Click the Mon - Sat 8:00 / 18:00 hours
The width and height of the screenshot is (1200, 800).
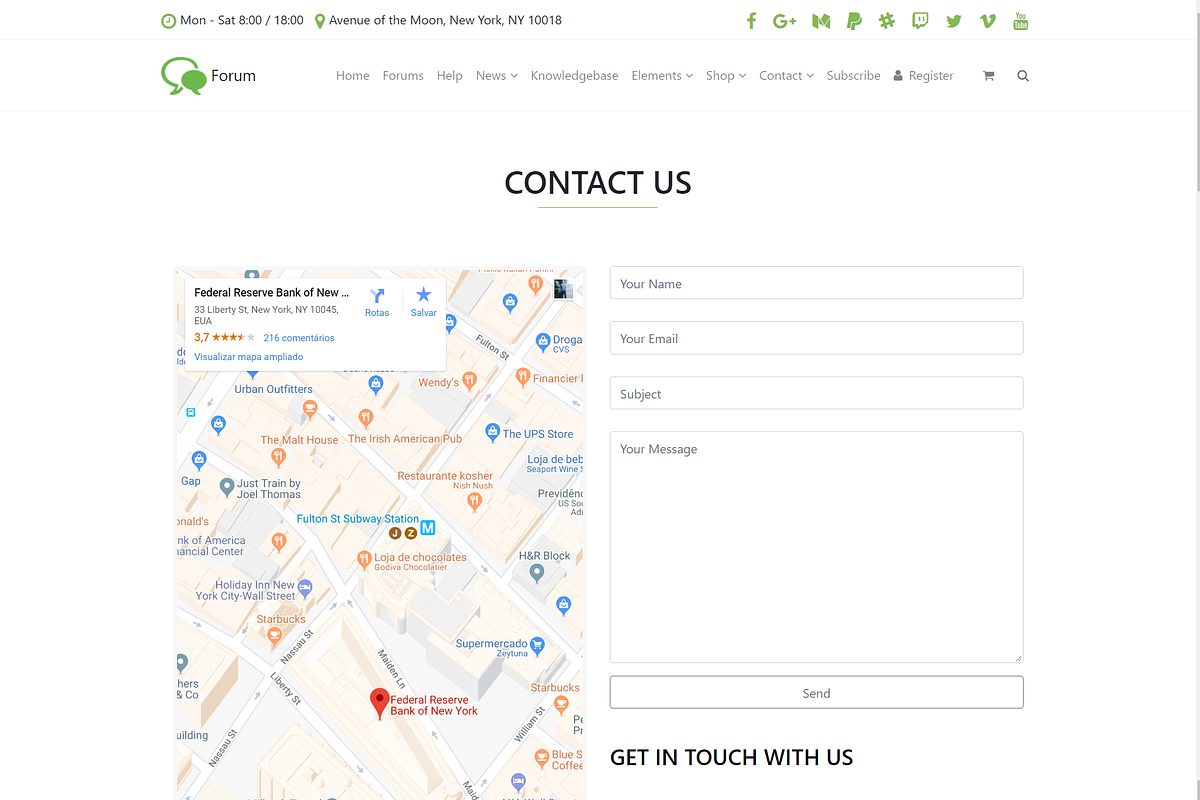point(242,20)
